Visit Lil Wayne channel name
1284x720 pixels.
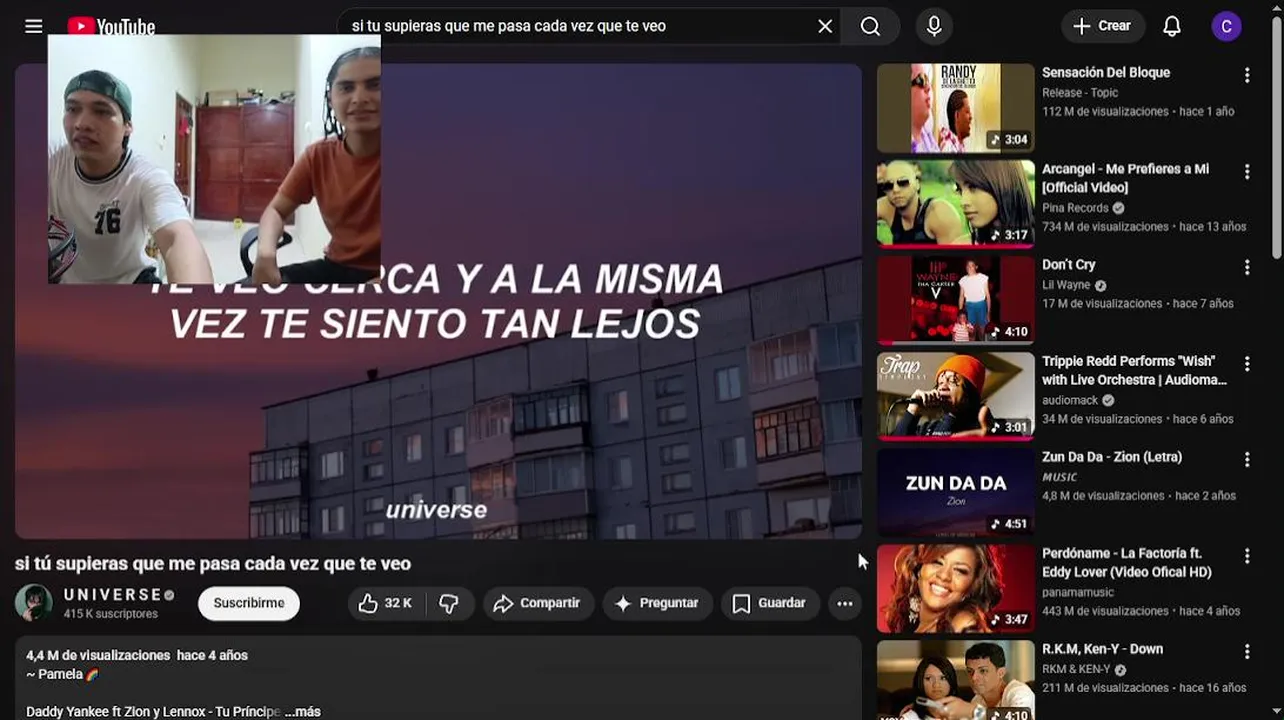pos(1066,285)
